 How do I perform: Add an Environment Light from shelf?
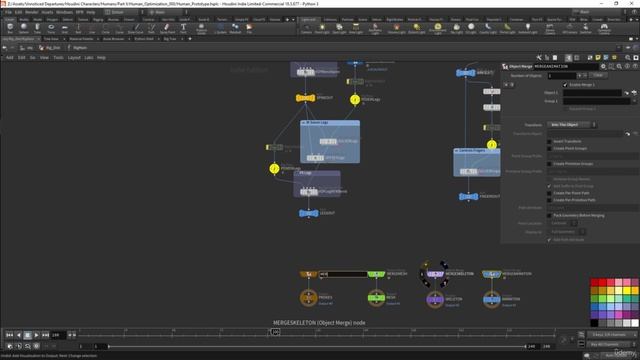(x=438, y=28)
